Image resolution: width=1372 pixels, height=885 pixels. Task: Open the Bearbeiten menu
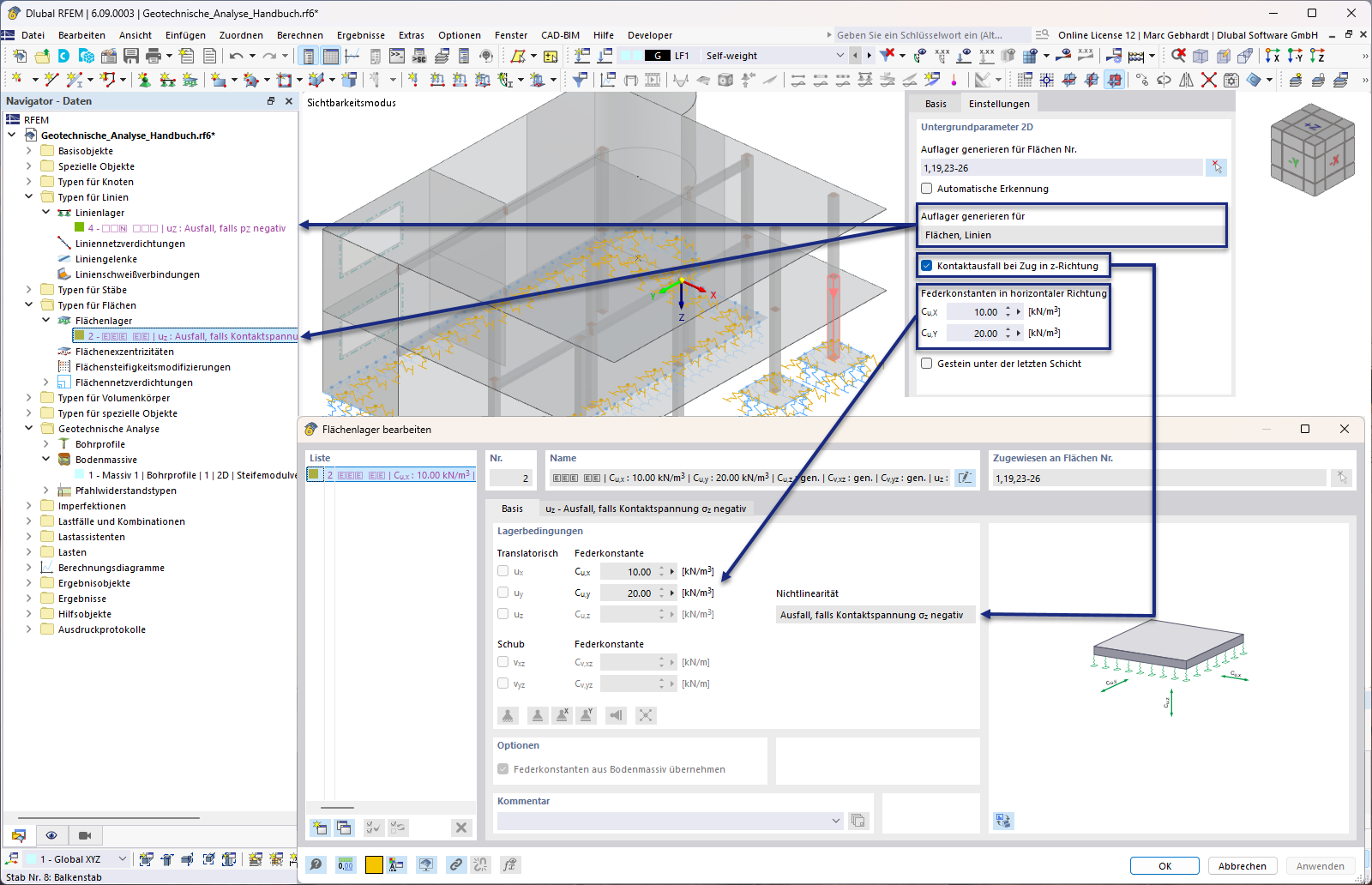[x=81, y=35]
